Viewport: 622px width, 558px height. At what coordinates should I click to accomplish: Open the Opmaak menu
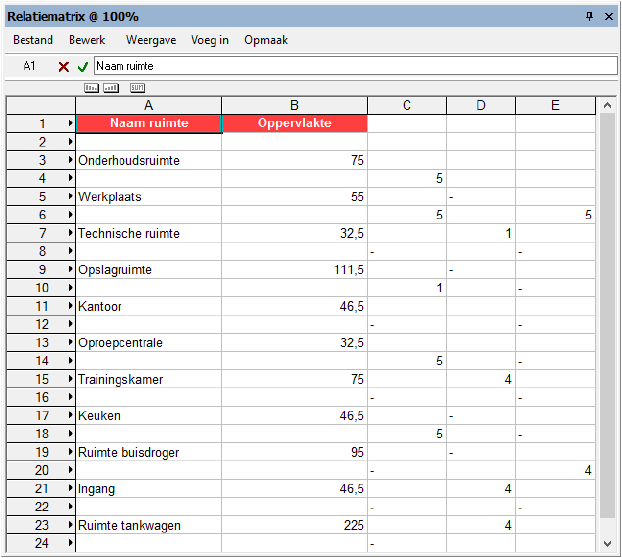(266, 40)
